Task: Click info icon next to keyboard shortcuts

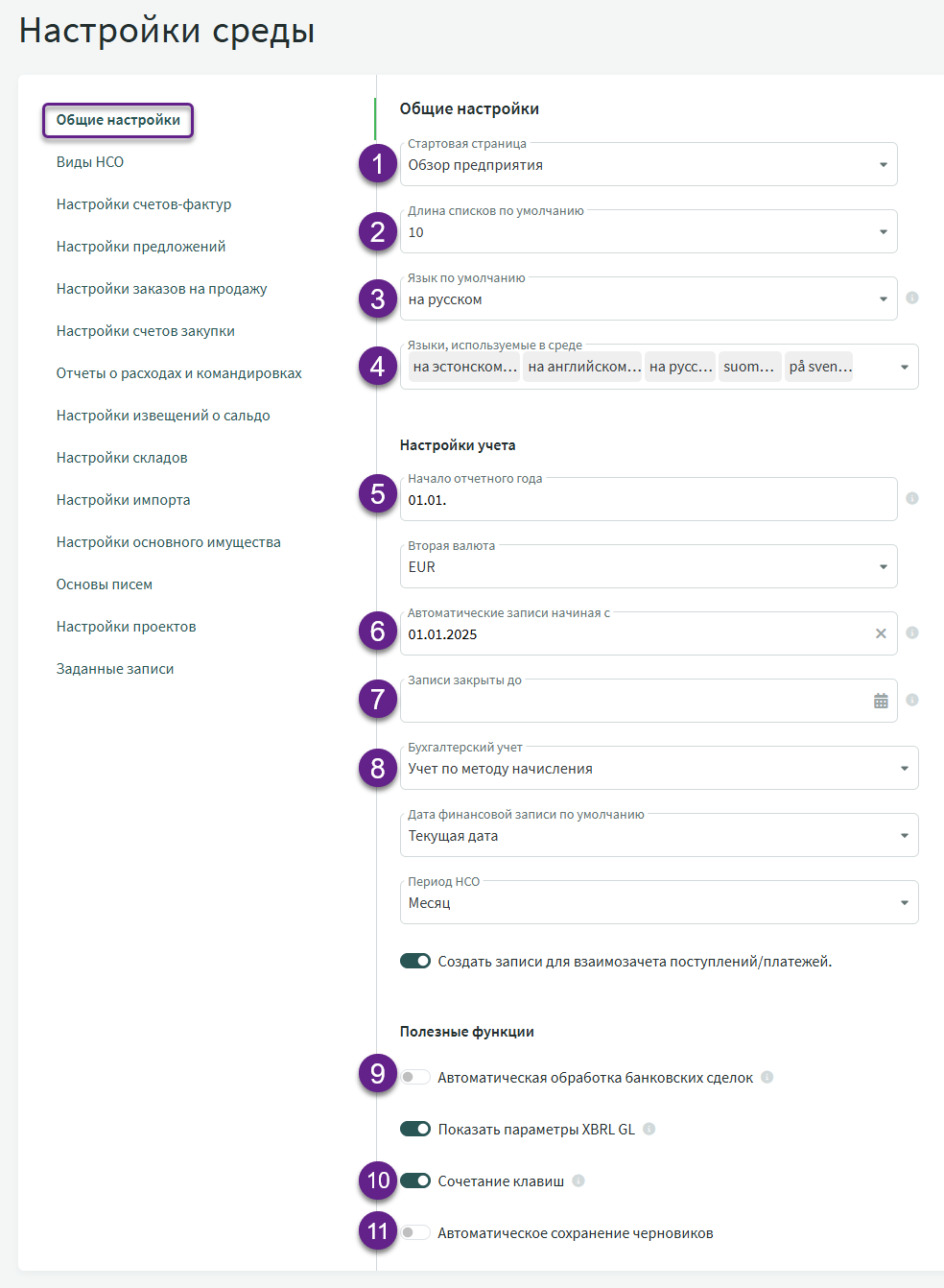Action: pos(578,1181)
